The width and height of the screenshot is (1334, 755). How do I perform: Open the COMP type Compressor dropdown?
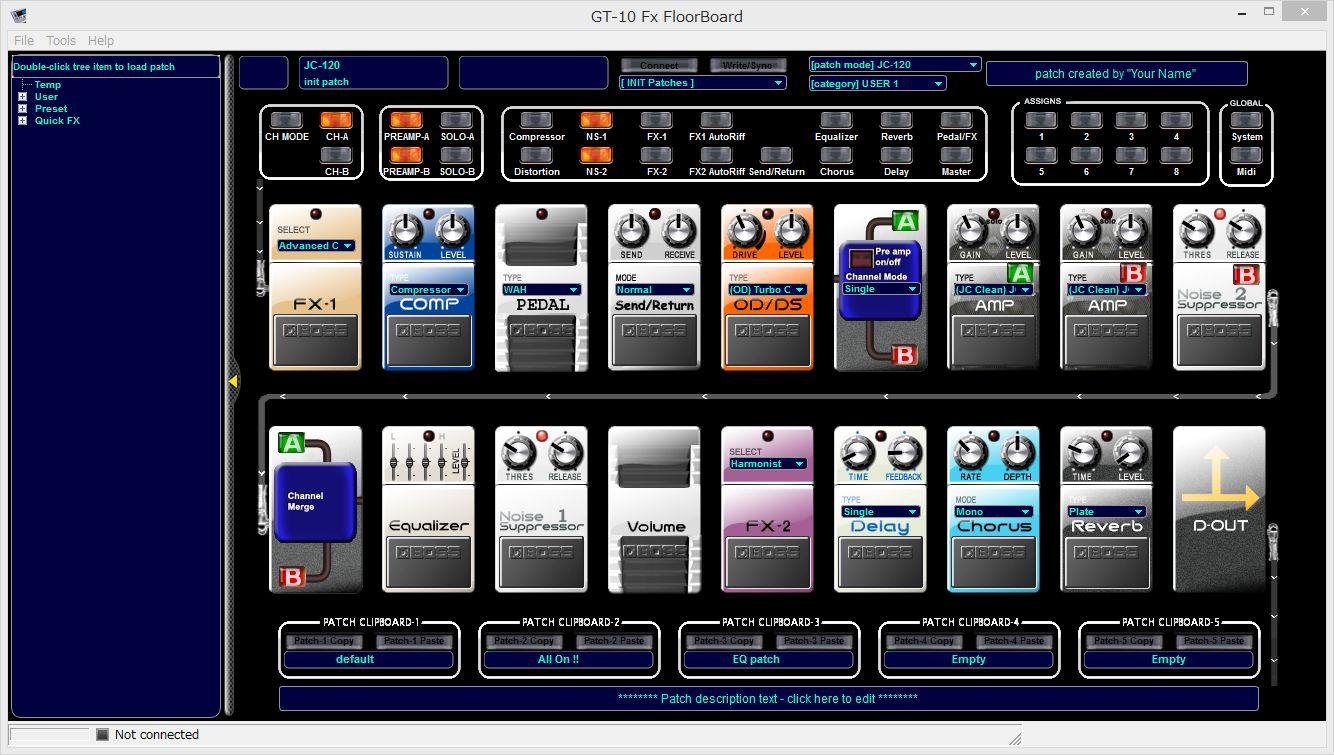point(428,290)
